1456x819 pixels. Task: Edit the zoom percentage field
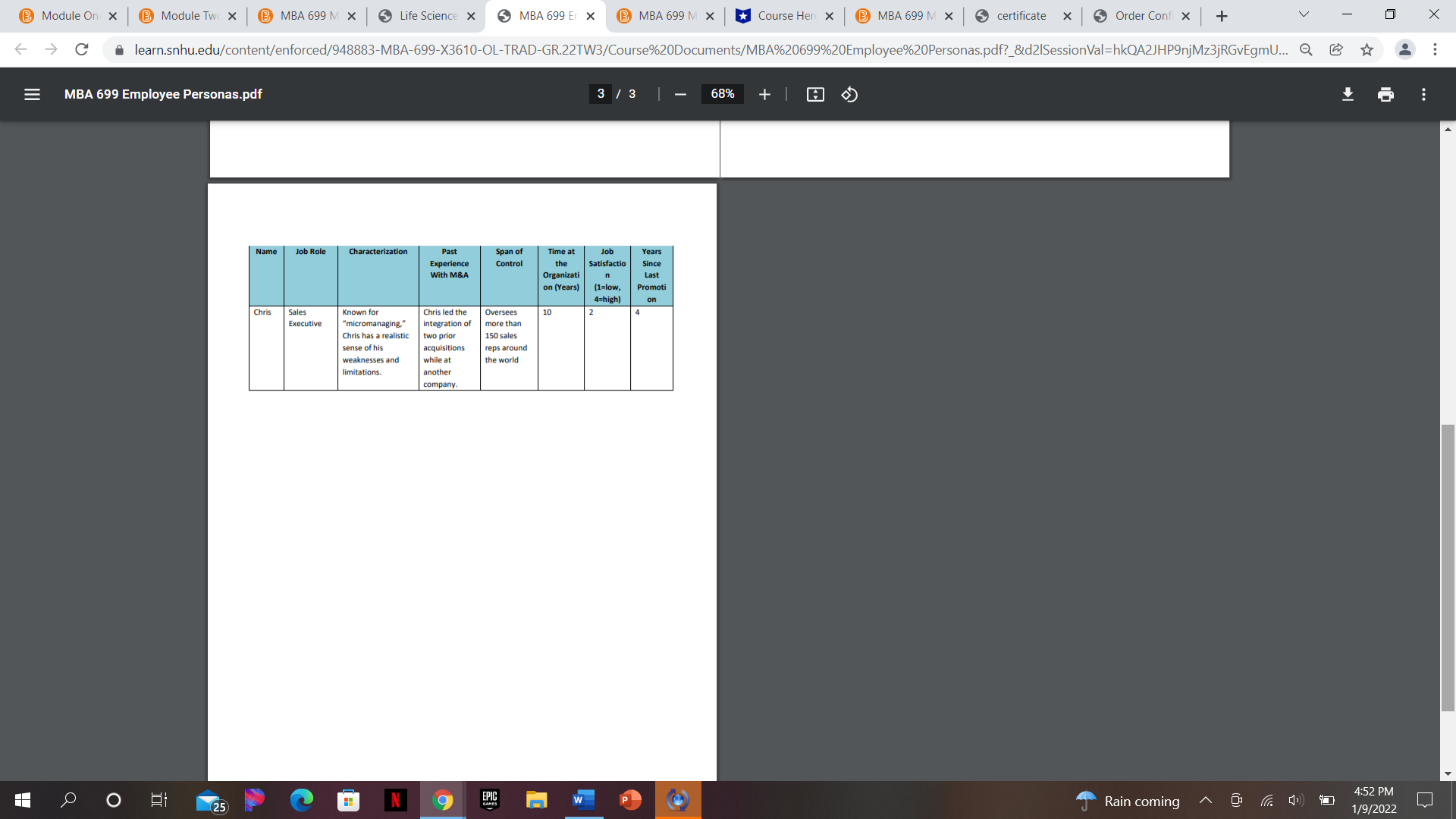(722, 94)
